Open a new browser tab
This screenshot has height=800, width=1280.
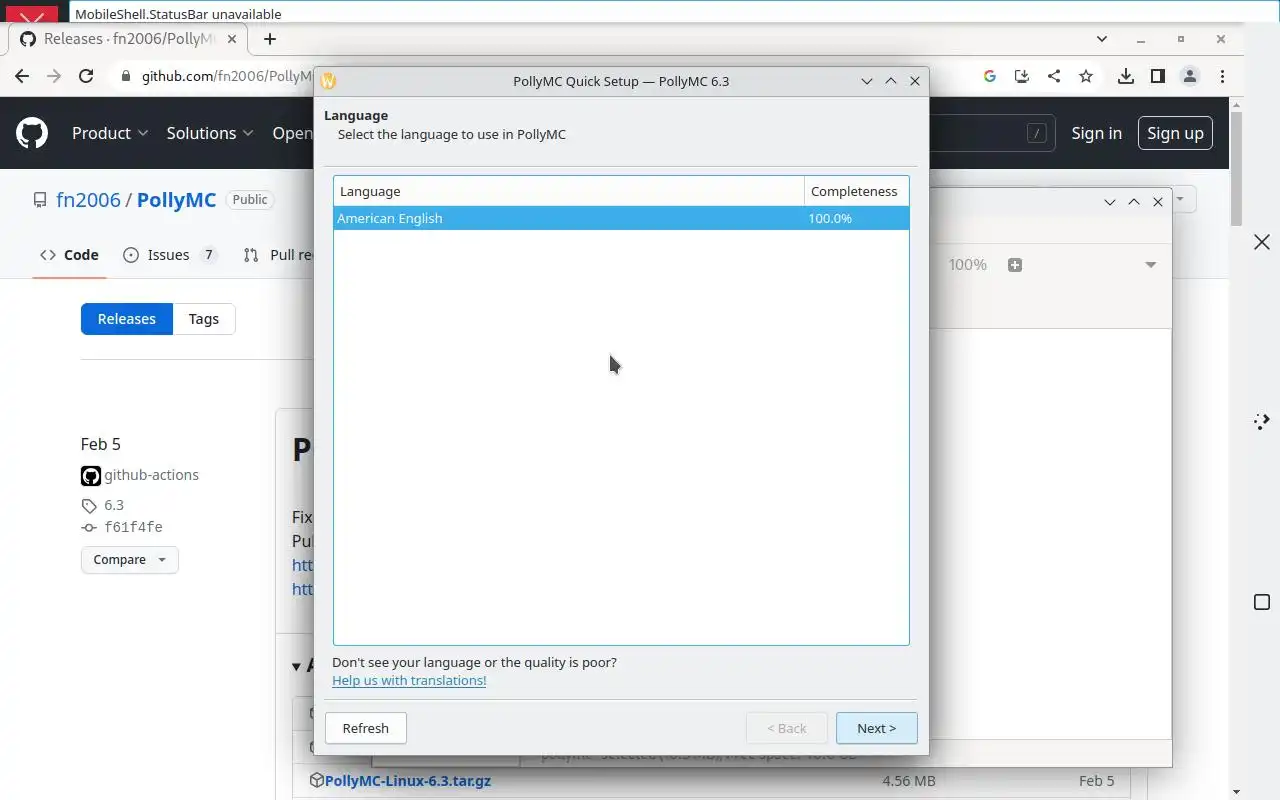point(270,39)
